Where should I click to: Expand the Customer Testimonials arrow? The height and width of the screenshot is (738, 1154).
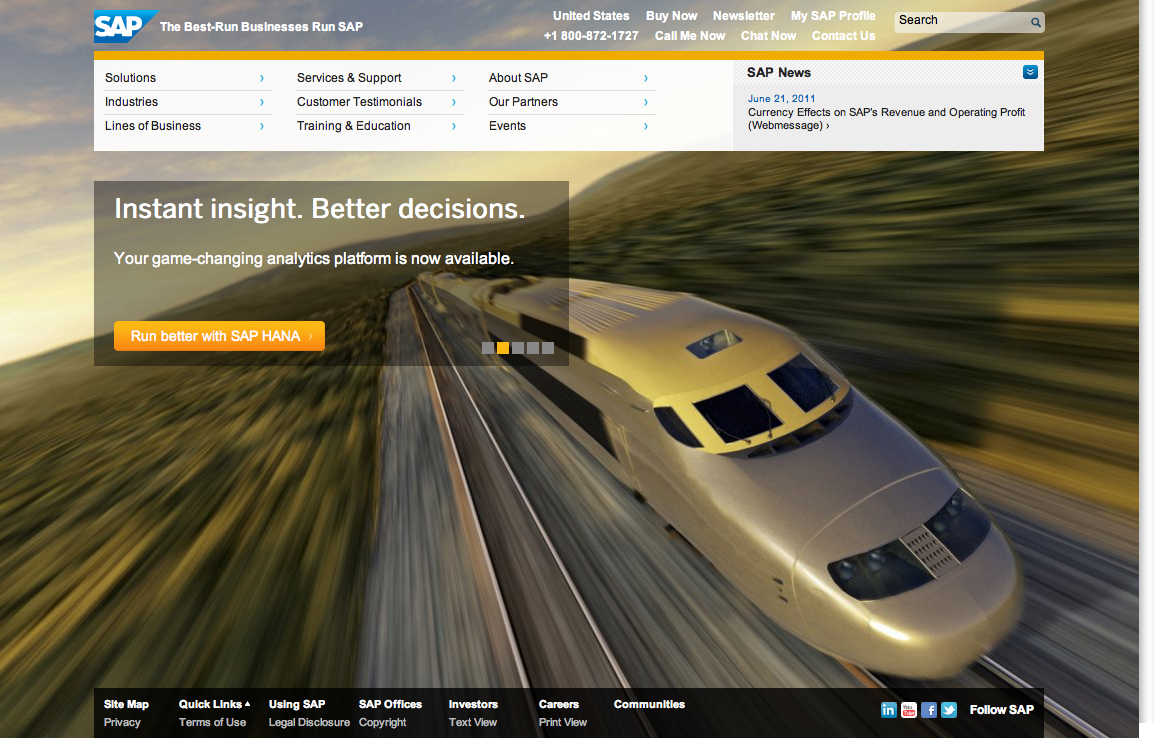tap(453, 102)
